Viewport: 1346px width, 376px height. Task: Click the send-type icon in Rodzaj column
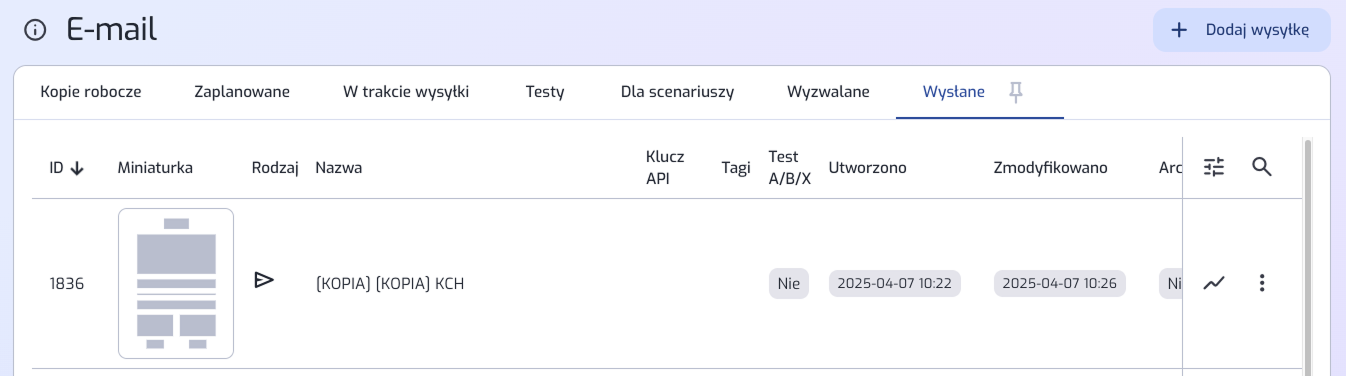coord(264,280)
